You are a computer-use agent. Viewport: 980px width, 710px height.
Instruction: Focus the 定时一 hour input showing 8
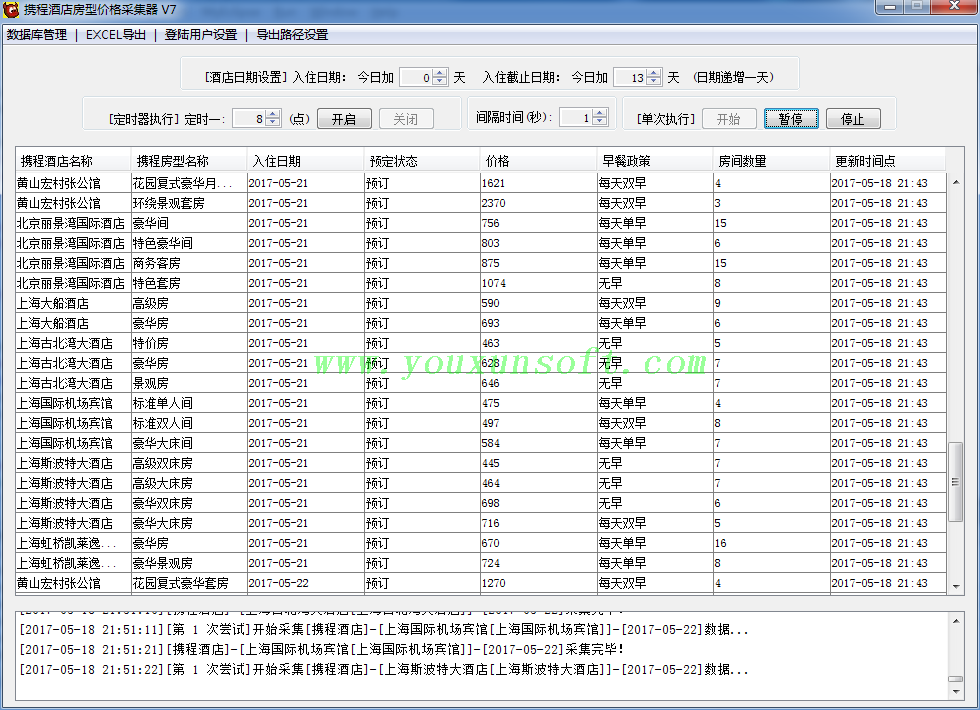249,118
